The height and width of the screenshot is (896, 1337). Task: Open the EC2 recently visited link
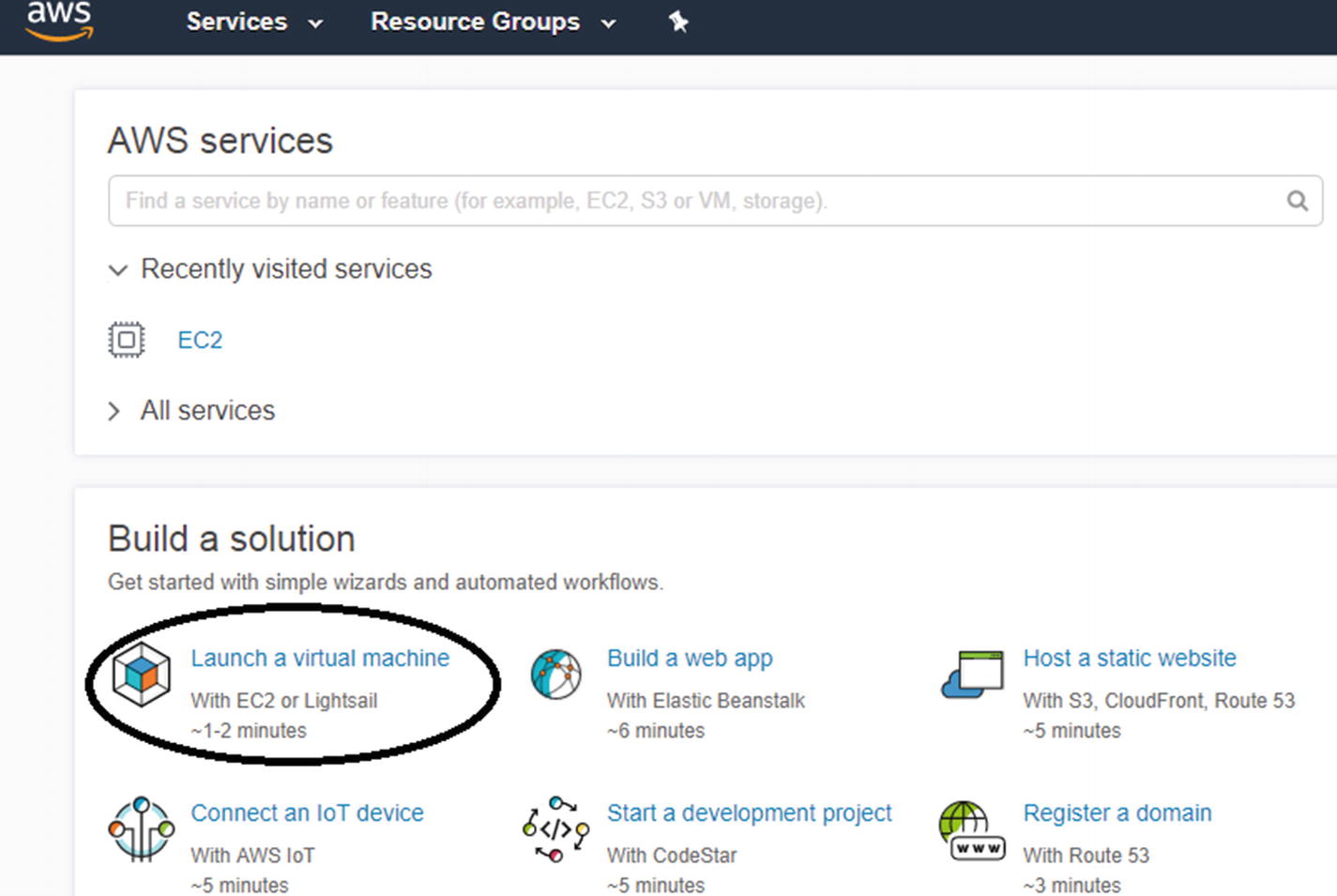click(x=200, y=340)
